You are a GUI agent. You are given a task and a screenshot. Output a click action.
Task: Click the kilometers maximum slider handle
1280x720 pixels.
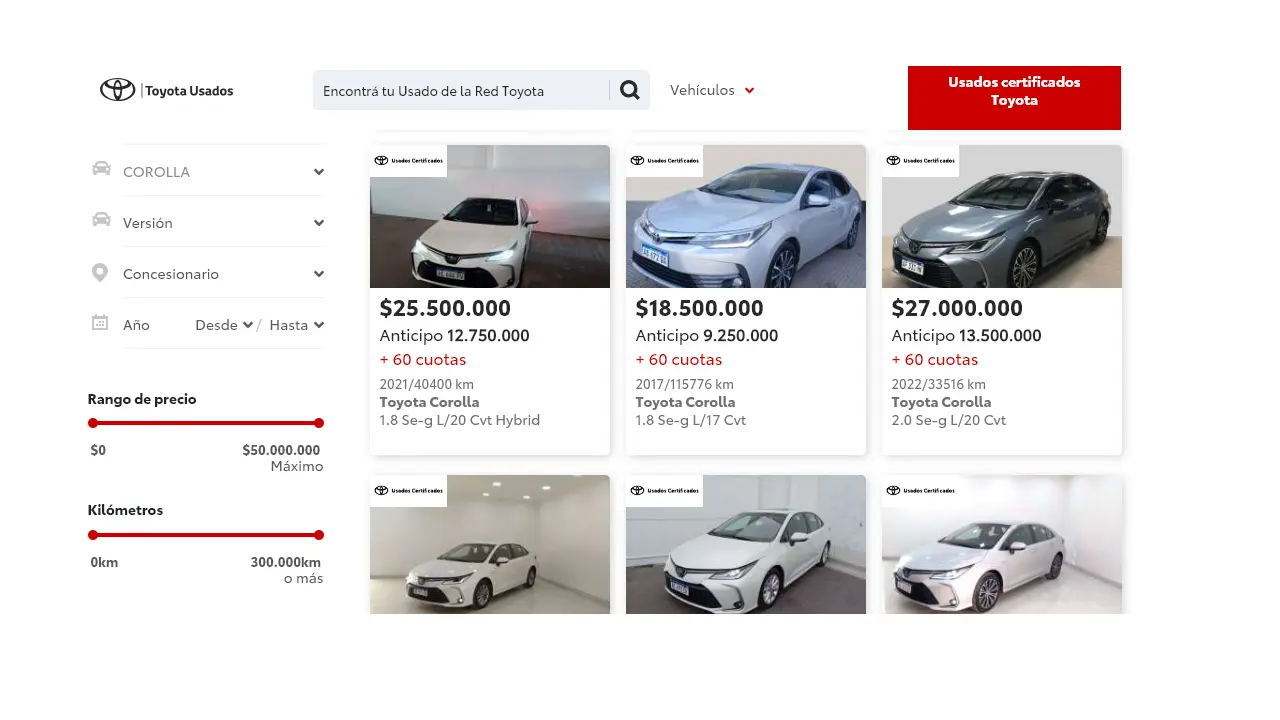pyautogui.click(x=319, y=535)
